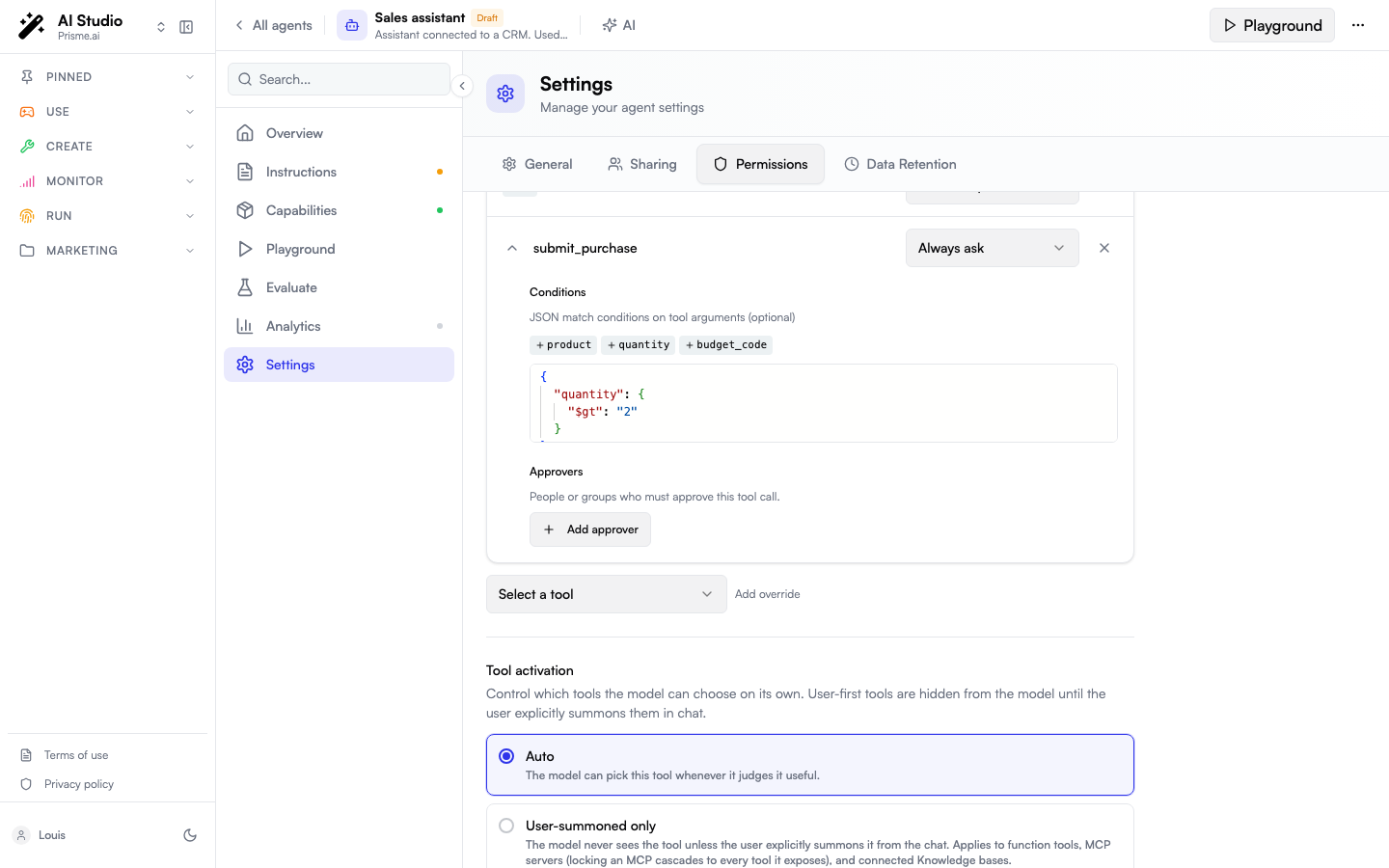
Task: Focus the Search field
Action: click(340, 79)
